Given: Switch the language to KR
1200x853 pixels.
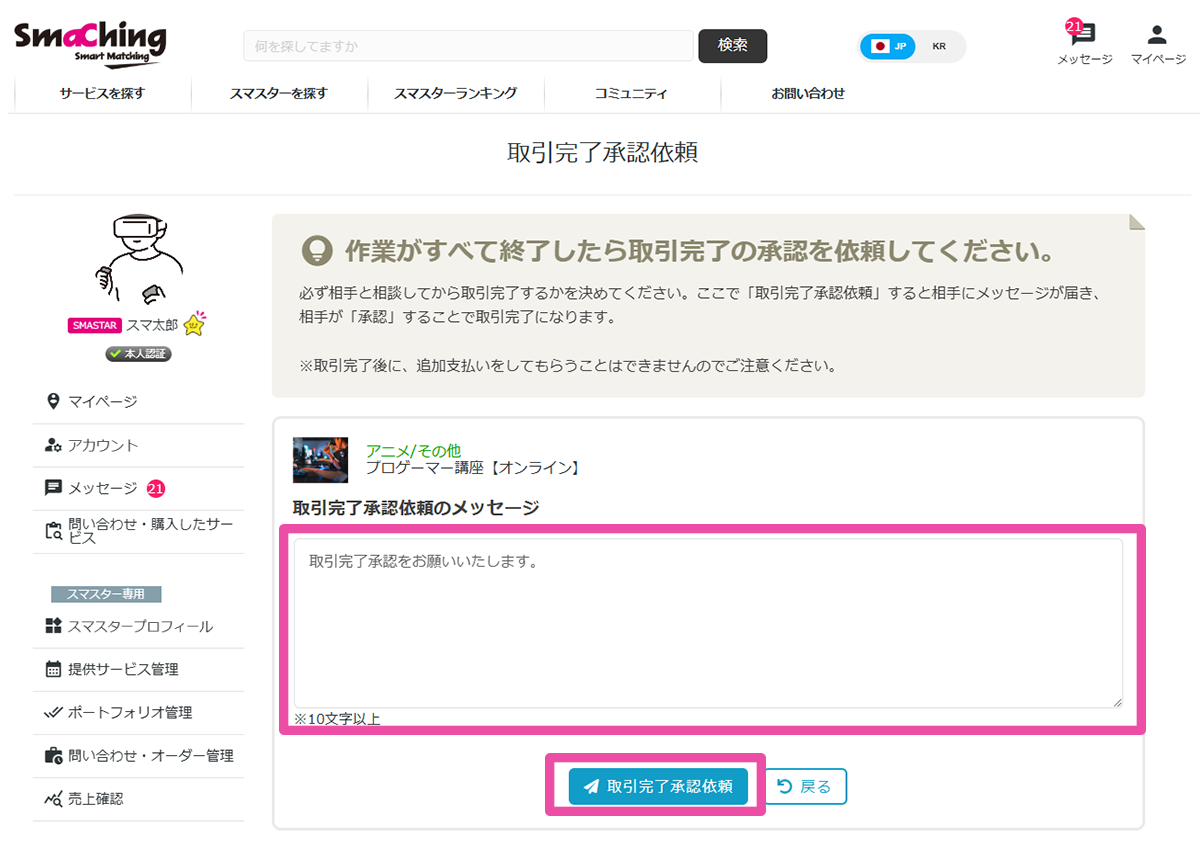Looking at the screenshot, I should click(938, 46).
